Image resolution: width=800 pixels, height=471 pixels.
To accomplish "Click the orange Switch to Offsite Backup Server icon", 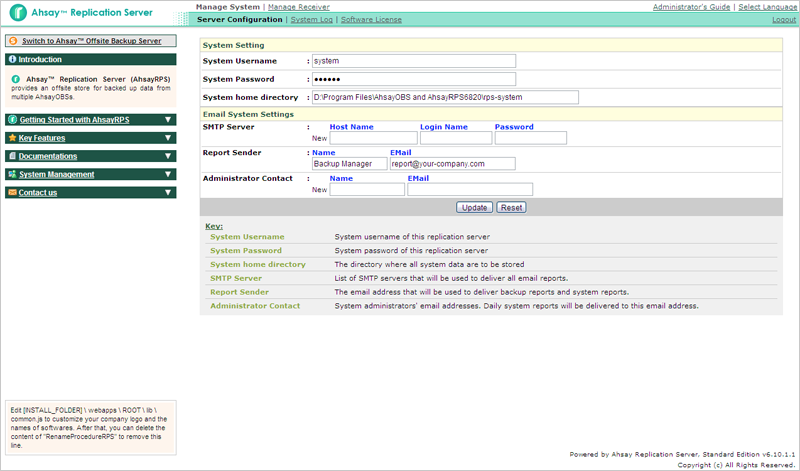I will pyautogui.click(x=13, y=41).
